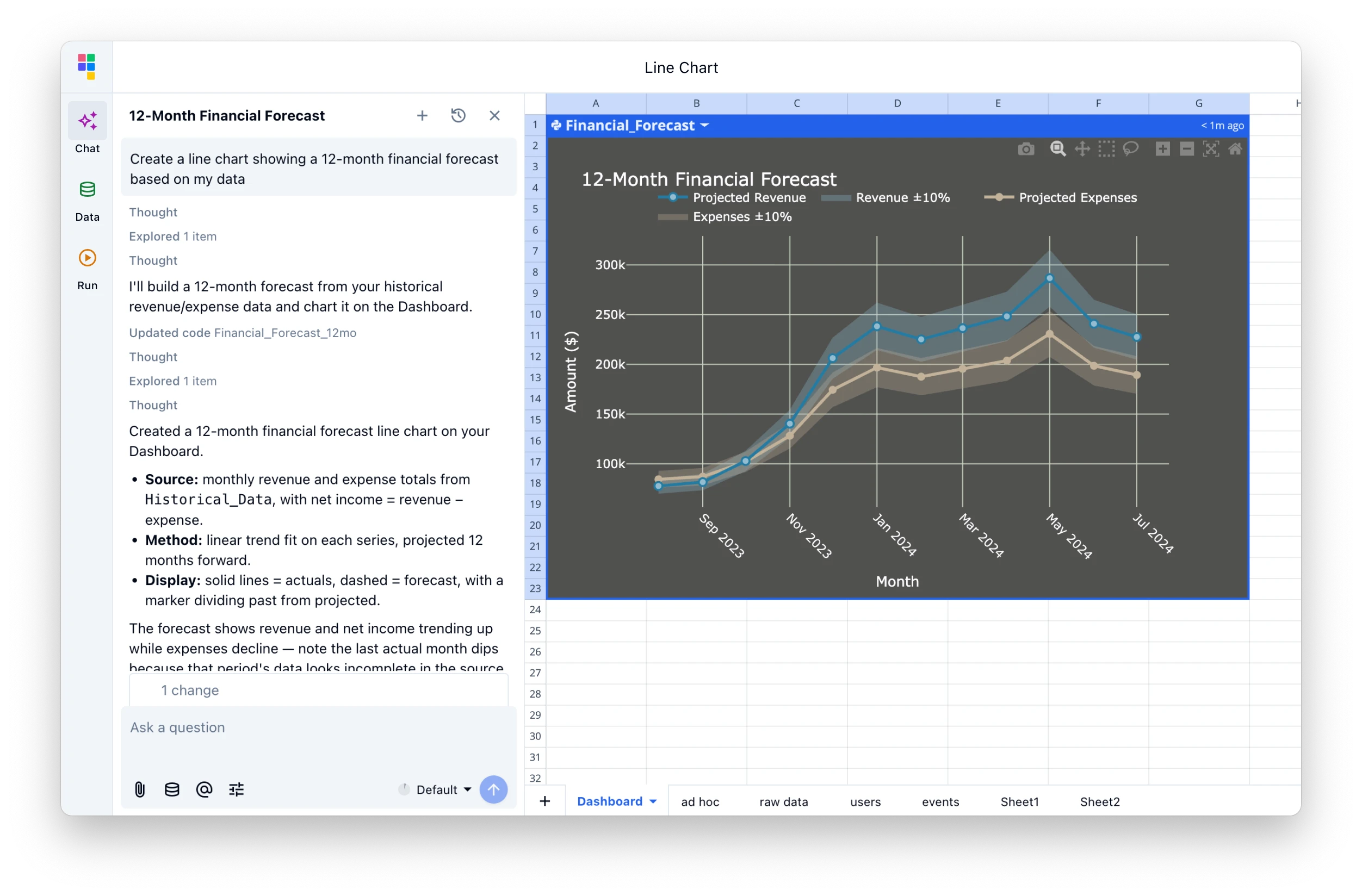Viewport: 1362px width, 896px height.
Task: Switch to the Sheet2 tab
Action: (x=1099, y=801)
